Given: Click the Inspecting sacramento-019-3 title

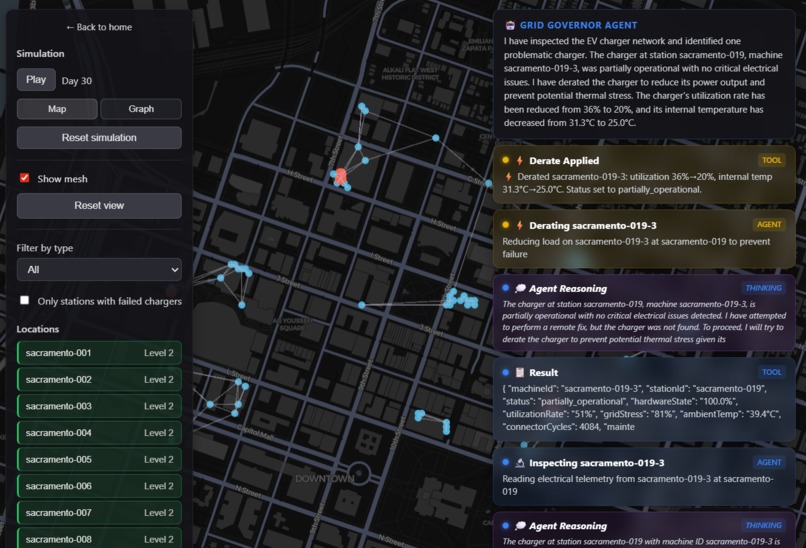Looking at the screenshot, I should point(597,463).
